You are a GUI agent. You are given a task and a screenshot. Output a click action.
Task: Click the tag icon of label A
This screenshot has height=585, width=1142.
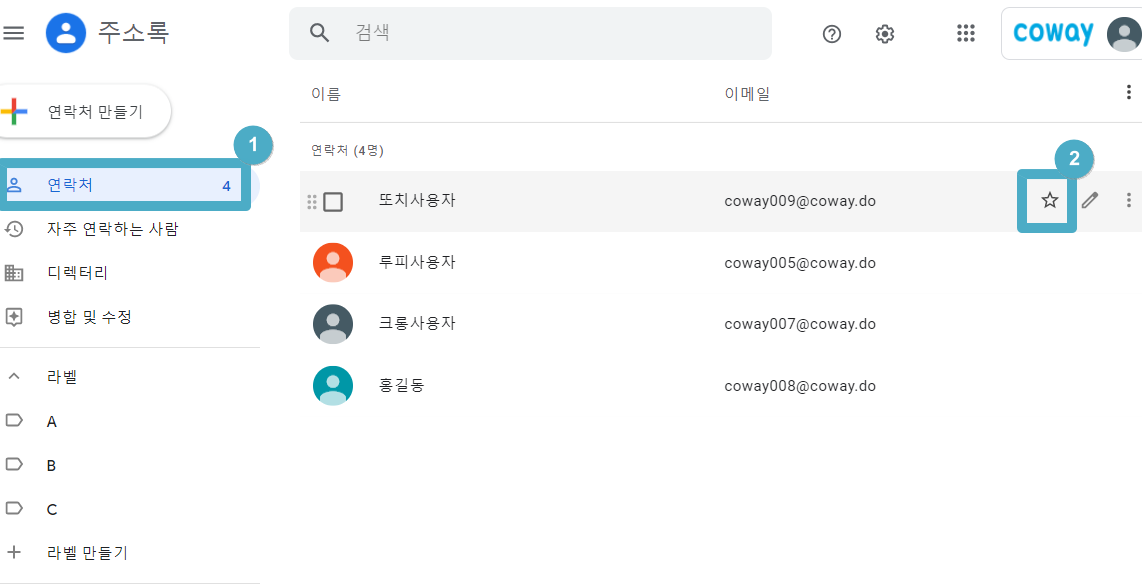[x=14, y=420]
